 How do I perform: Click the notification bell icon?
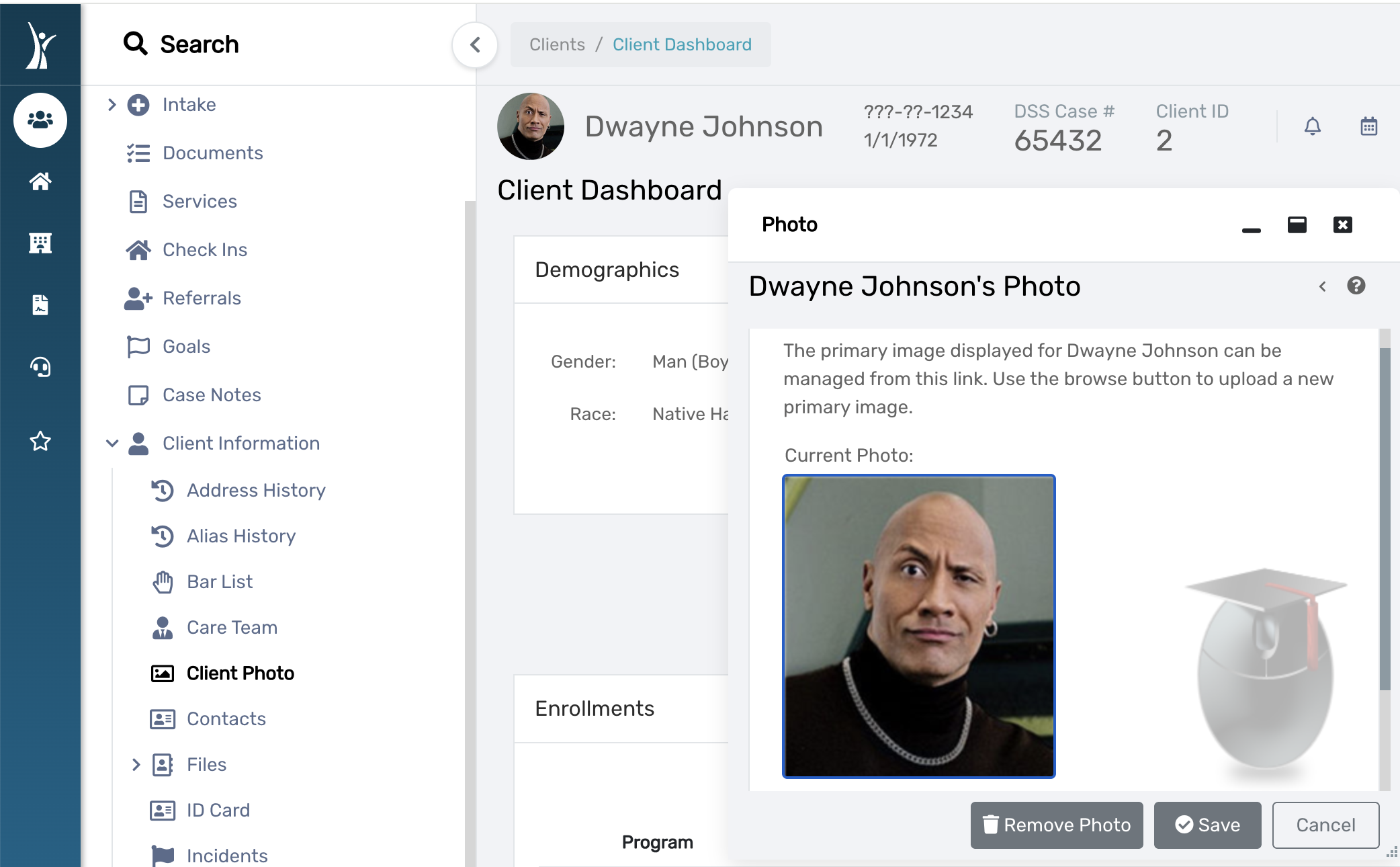click(1312, 126)
